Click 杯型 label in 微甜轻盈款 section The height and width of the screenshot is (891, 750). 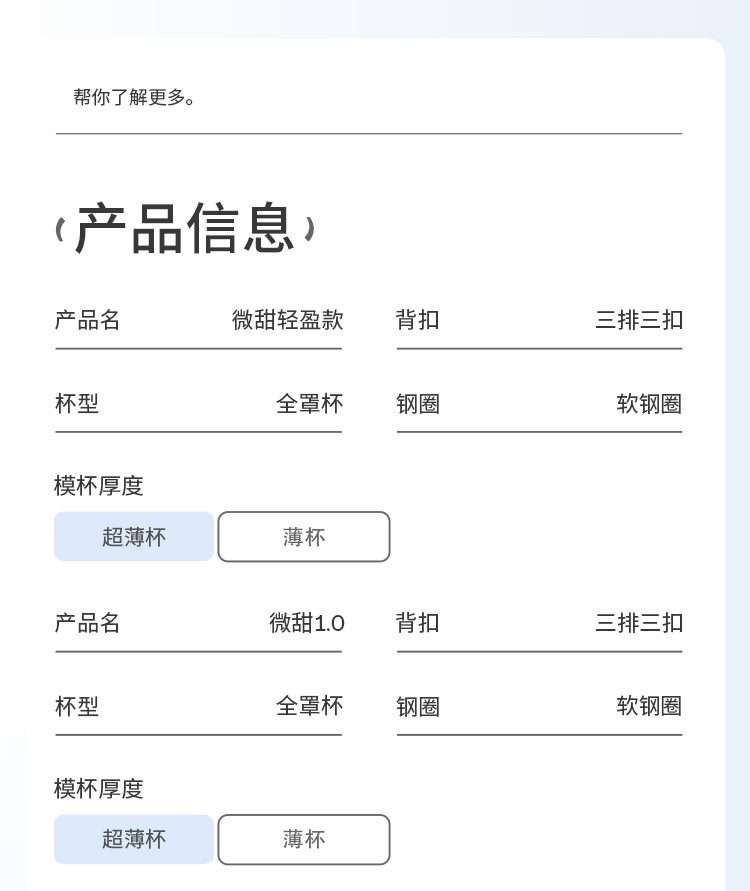77,404
